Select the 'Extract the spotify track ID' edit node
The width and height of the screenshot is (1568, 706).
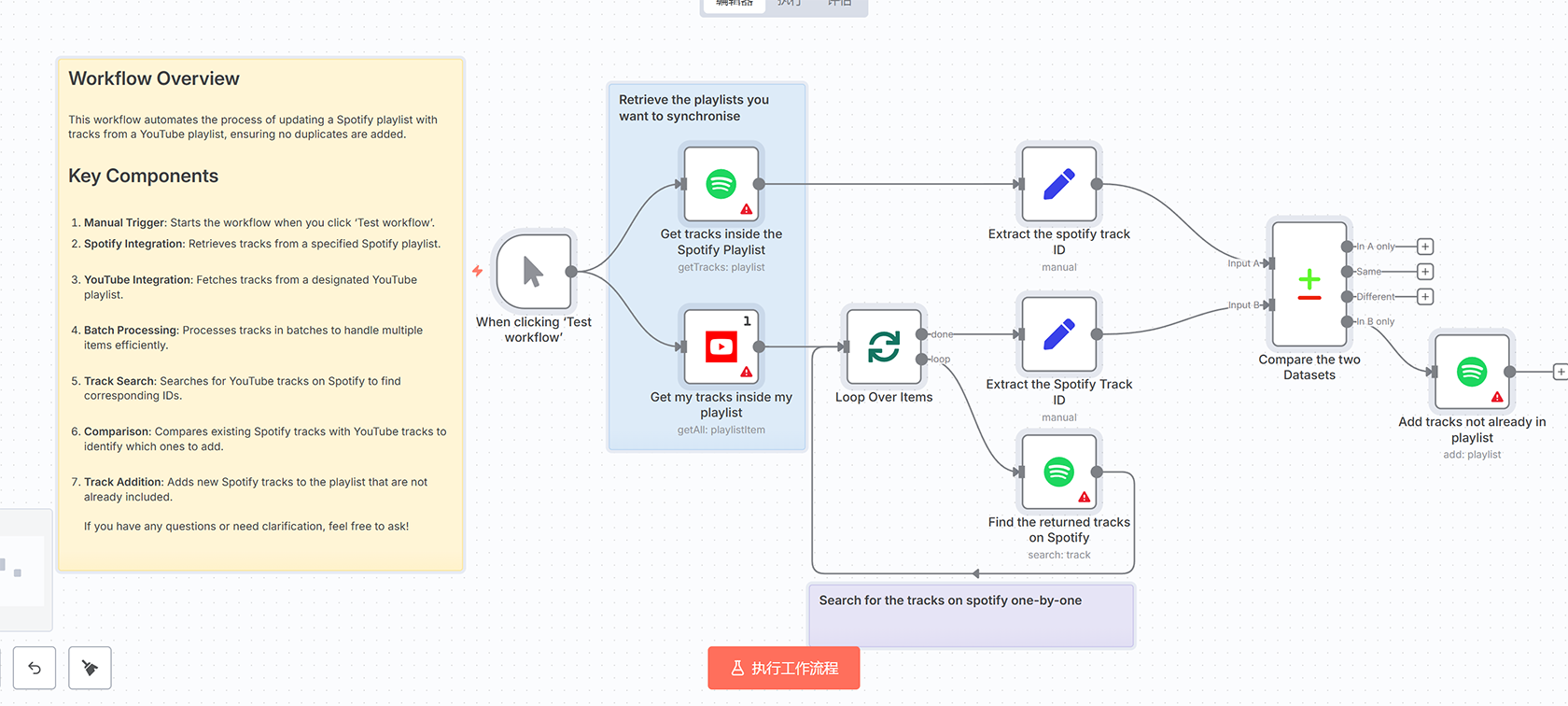click(x=1058, y=184)
